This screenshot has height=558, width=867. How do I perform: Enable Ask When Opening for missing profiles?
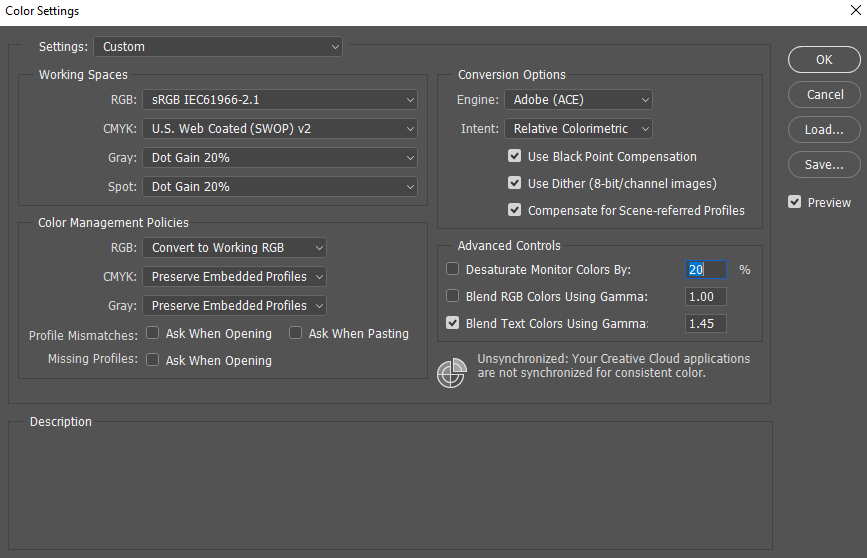[153, 361]
